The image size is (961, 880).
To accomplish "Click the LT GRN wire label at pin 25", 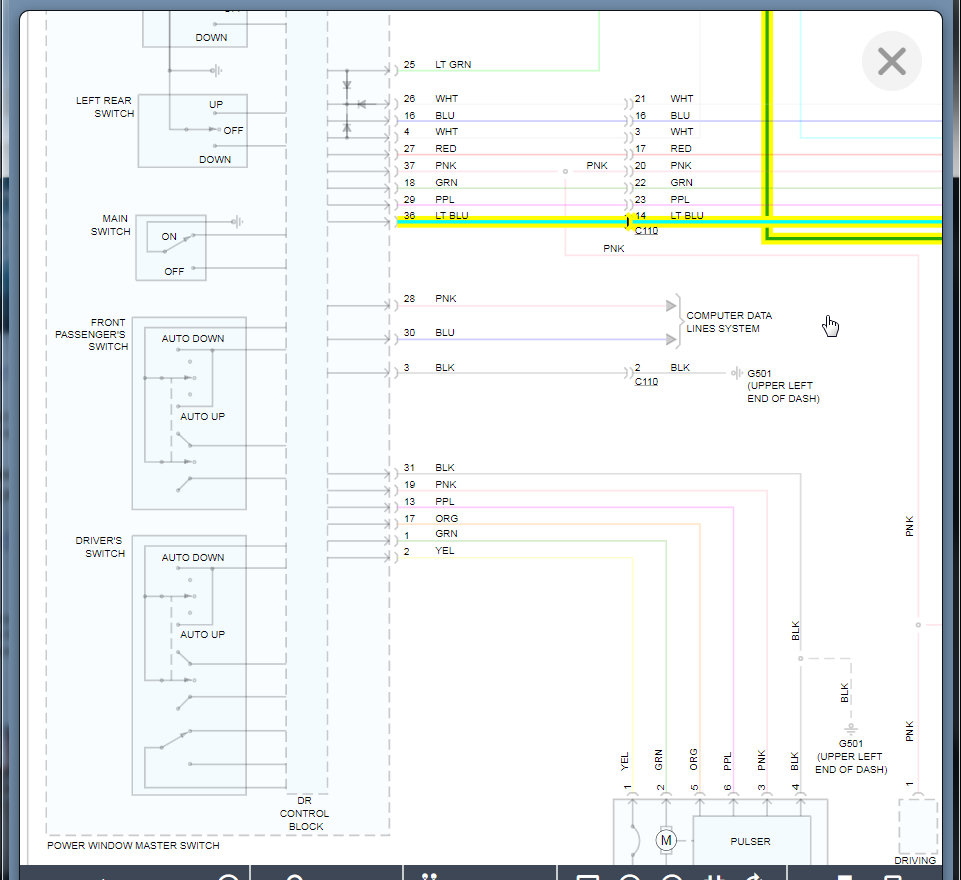I will click(453, 64).
